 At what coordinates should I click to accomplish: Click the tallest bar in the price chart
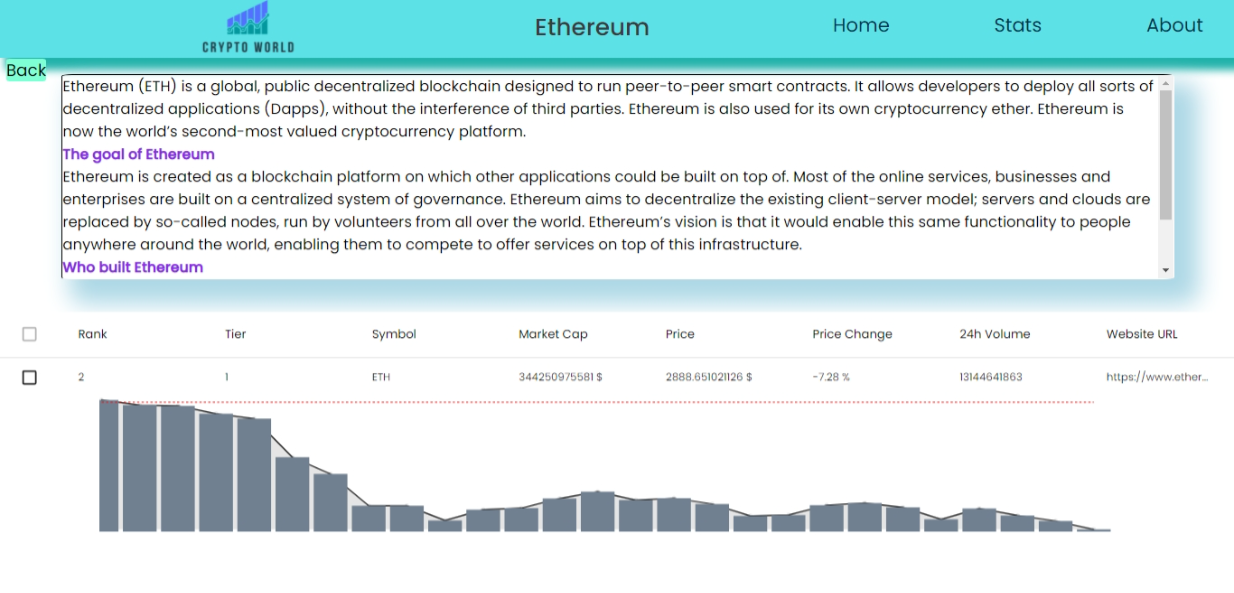(x=110, y=465)
